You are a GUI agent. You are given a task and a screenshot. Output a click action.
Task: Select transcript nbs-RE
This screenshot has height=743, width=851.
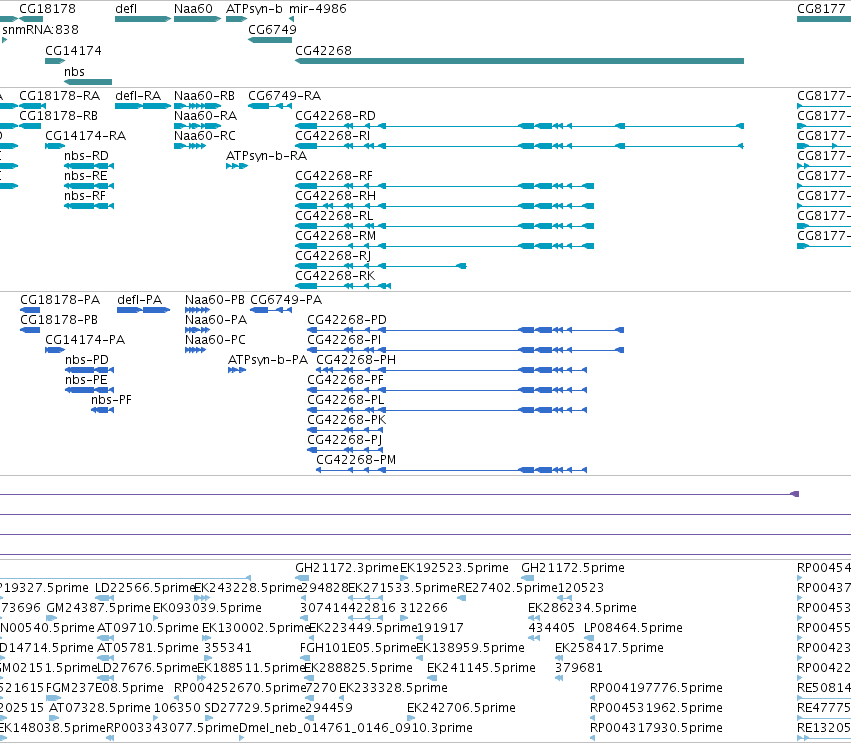[x=86, y=176]
